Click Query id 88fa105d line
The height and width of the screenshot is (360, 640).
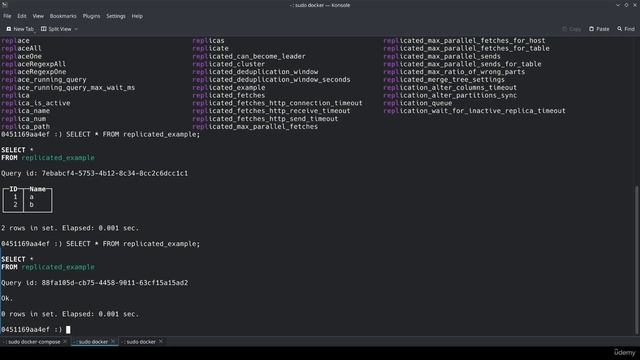[94, 282]
